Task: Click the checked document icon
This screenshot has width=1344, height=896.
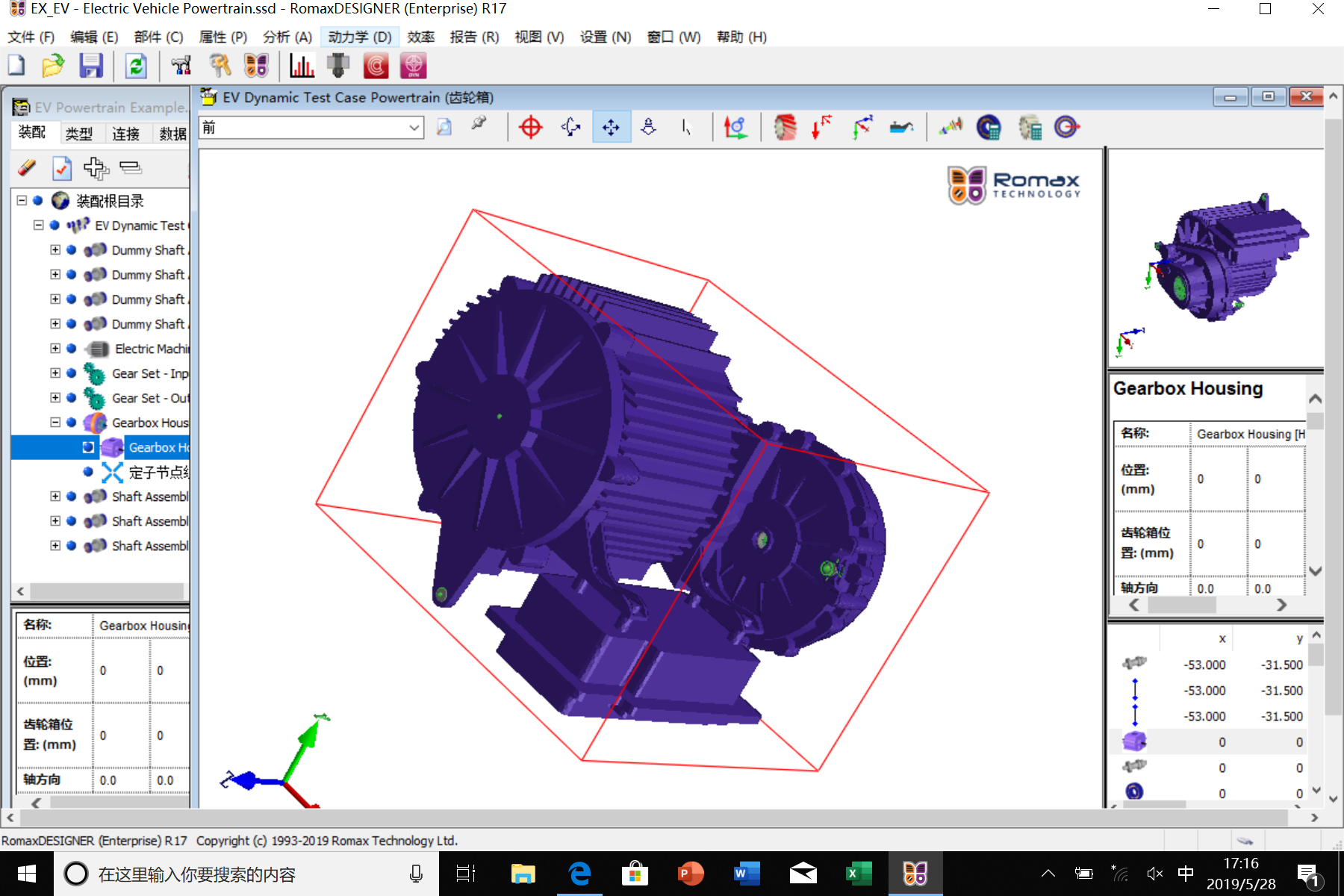Action: coord(62,168)
